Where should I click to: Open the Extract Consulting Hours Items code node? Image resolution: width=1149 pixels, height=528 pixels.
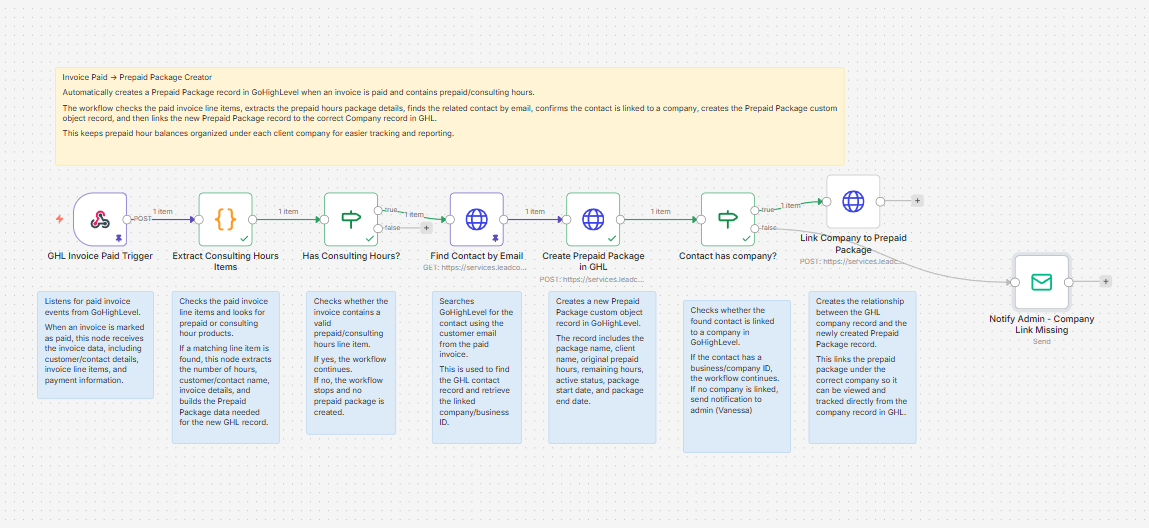tap(226, 219)
